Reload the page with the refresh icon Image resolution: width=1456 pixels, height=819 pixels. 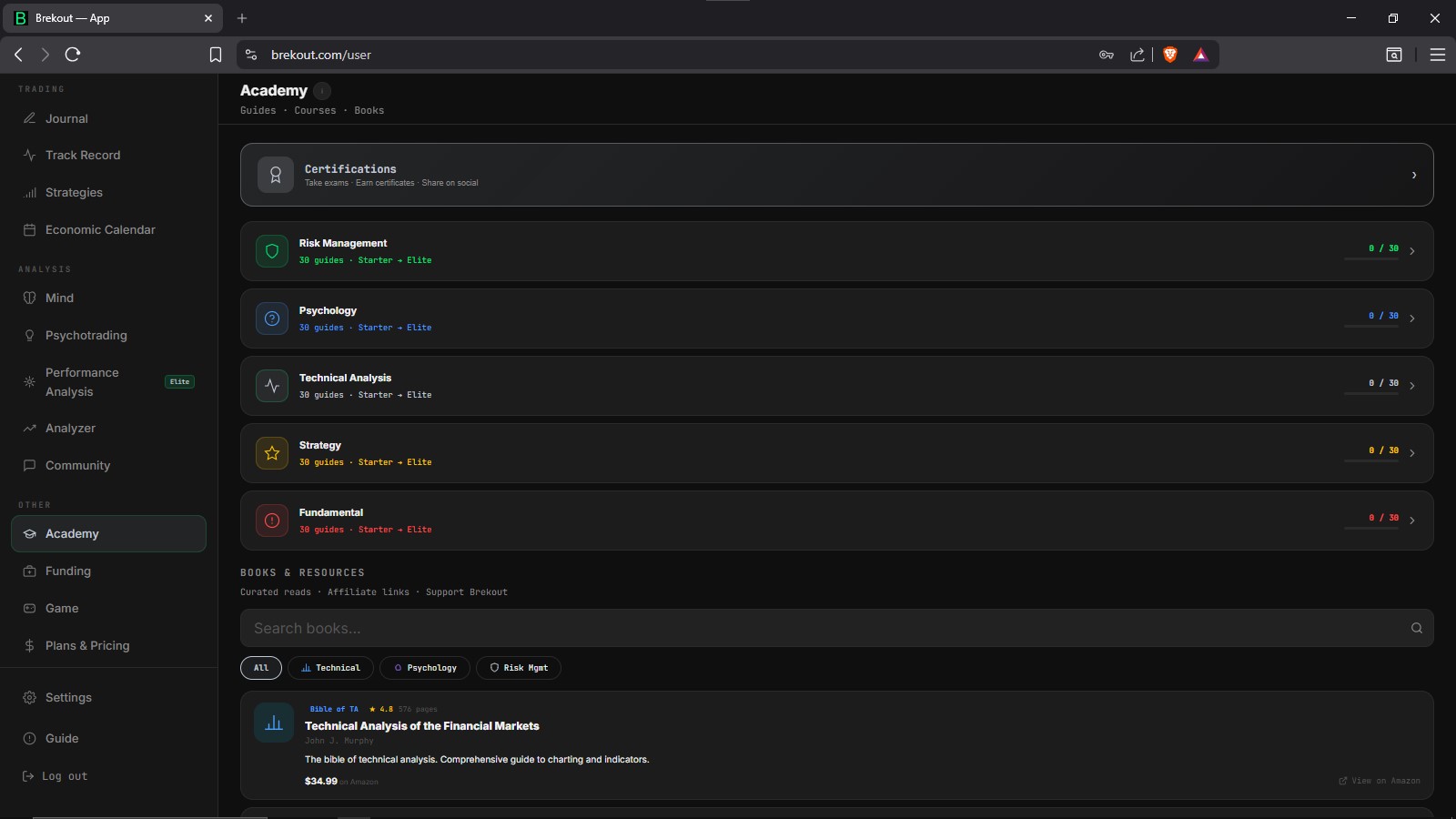(x=73, y=55)
